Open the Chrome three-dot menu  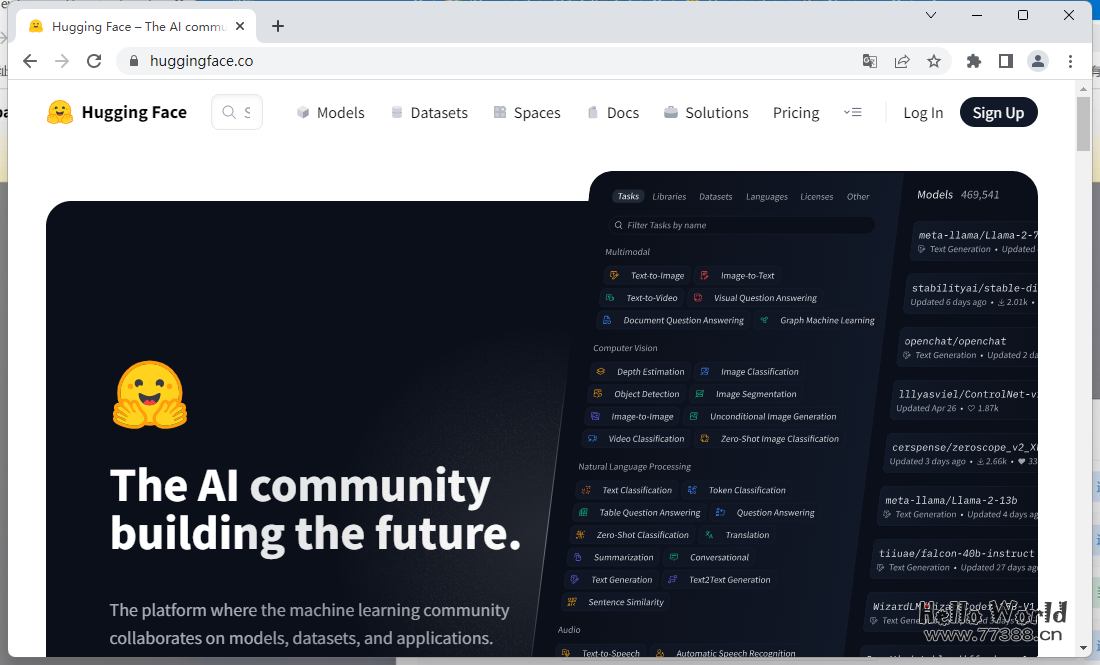(x=1071, y=61)
